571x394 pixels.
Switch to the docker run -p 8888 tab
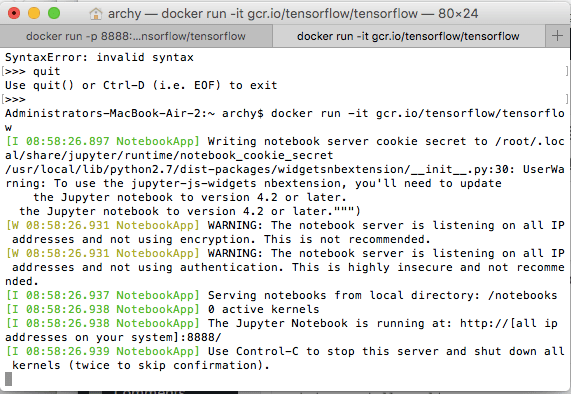pos(136,36)
